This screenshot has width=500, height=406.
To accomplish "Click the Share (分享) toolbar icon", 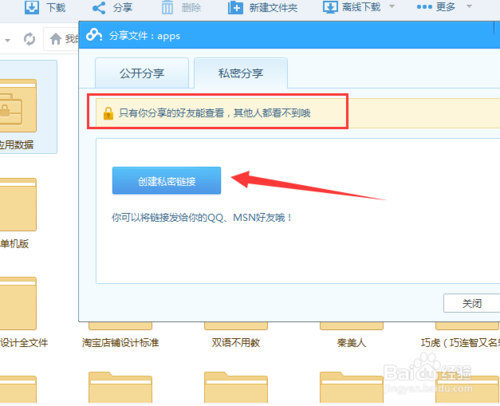I will 99,8.
